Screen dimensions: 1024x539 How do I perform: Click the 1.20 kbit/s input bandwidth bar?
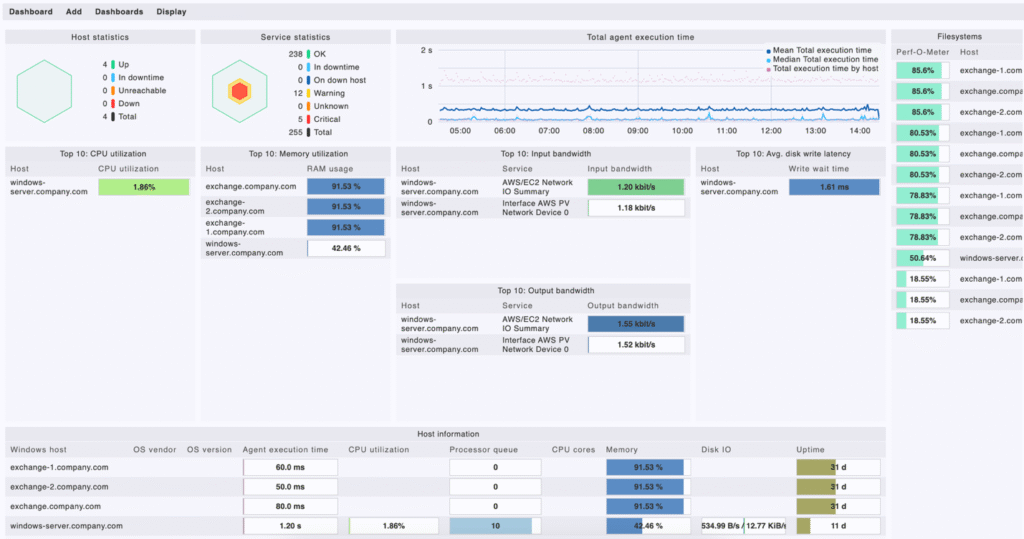636,188
